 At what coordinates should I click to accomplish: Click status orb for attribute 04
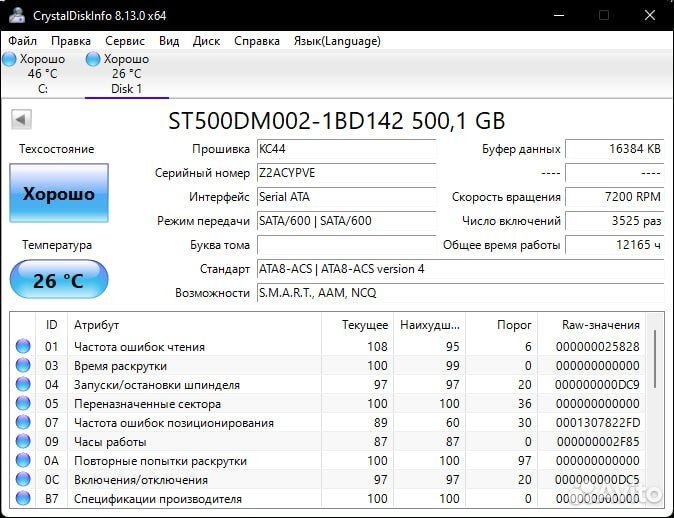tap(23, 384)
